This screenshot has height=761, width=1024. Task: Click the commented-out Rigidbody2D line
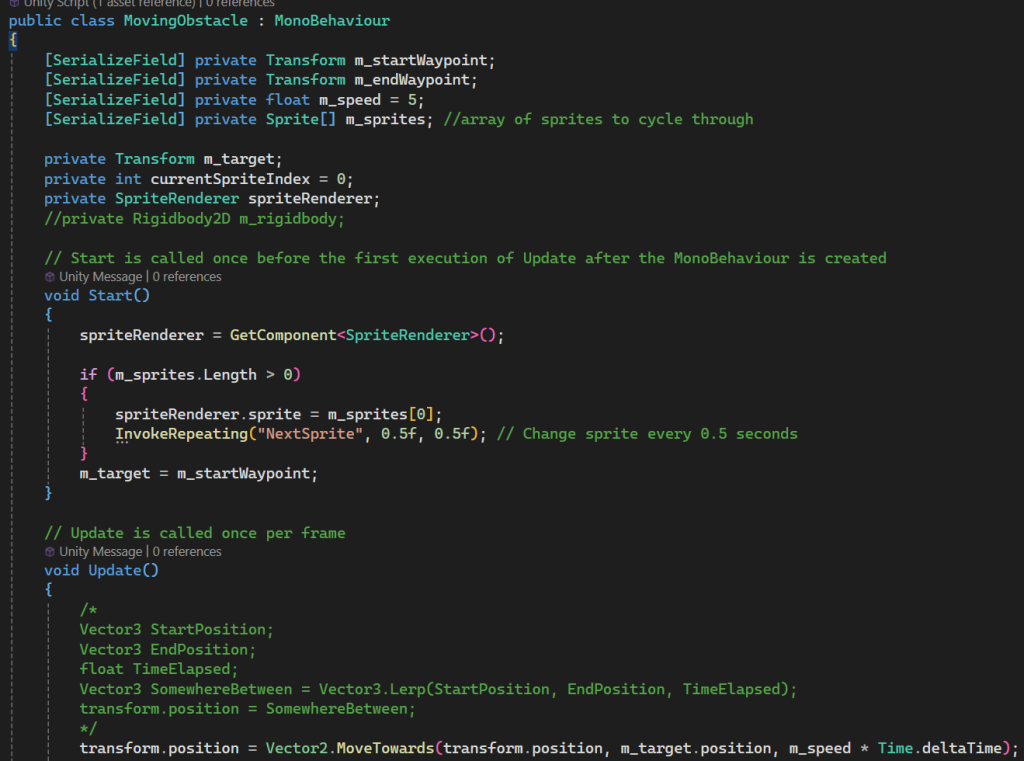click(194, 219)
